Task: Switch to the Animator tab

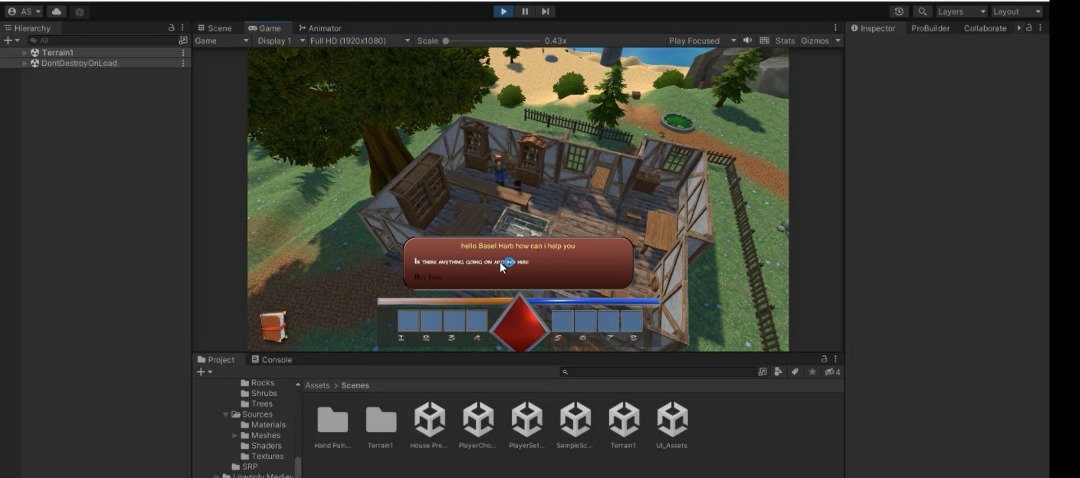Action: coord(320,28)
